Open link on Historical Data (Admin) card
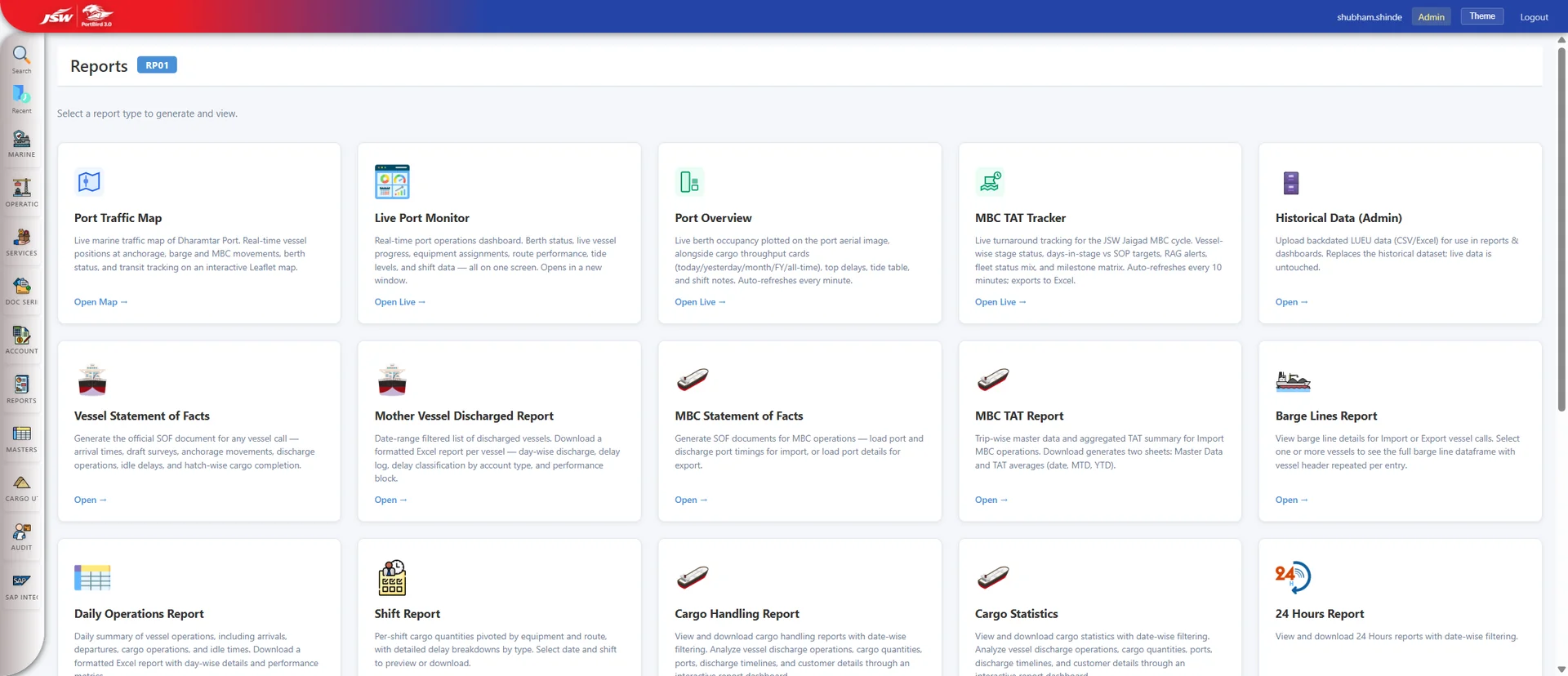Viewport: 1568px width, 676px height. [1292, 302]
